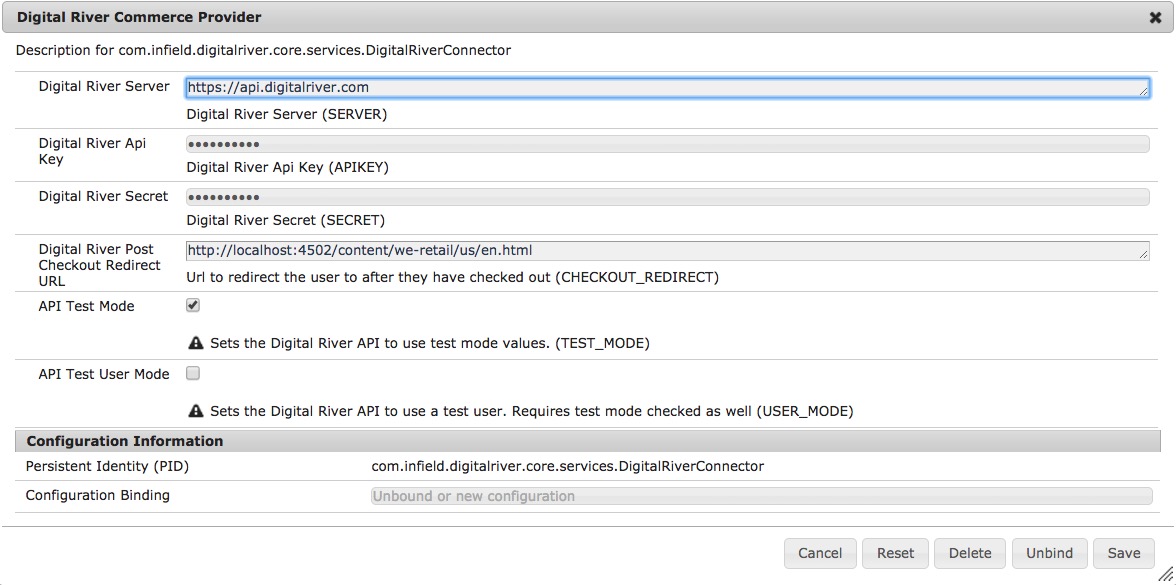Reset the configuration form
This screenshot has height=585, width=1176.
point(895,553)
